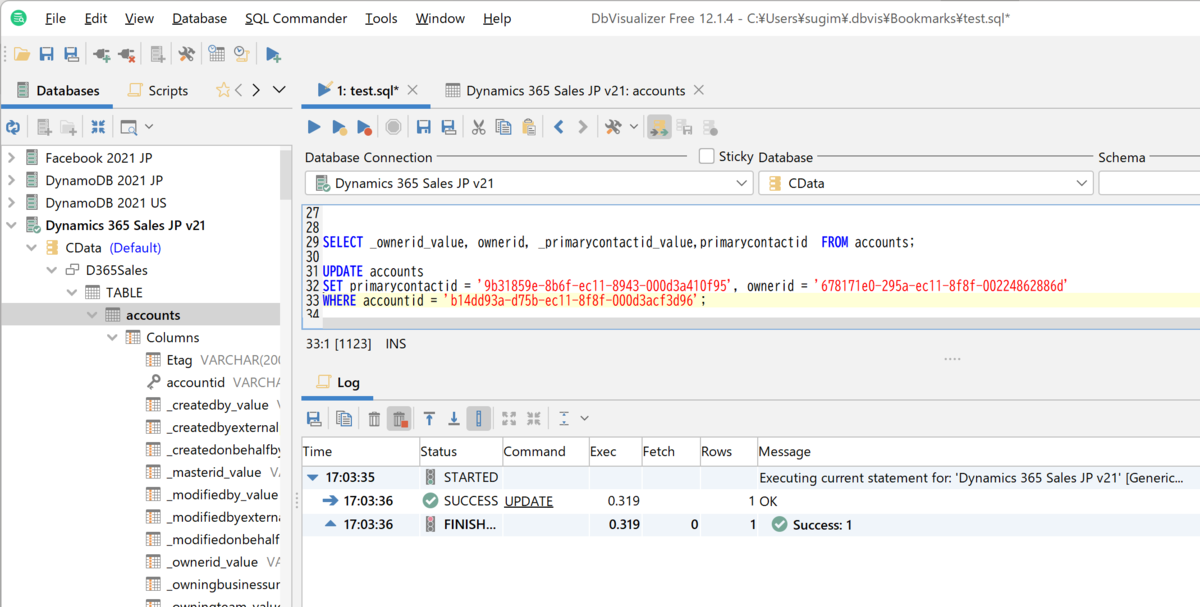
Task: Open the SQL Commander menu
Action: (x=296, y=18)
